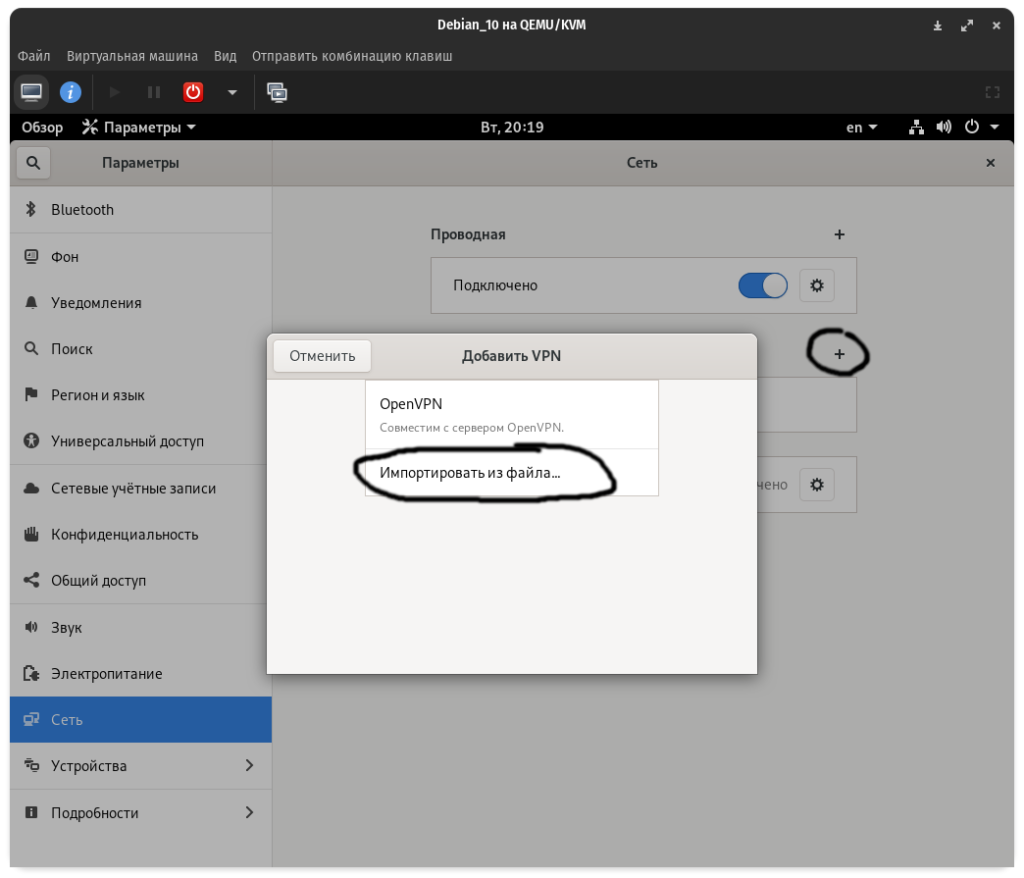Open the lower gear settings button
This screenshot has width=1024, height=878.
[x=817, y=485]
